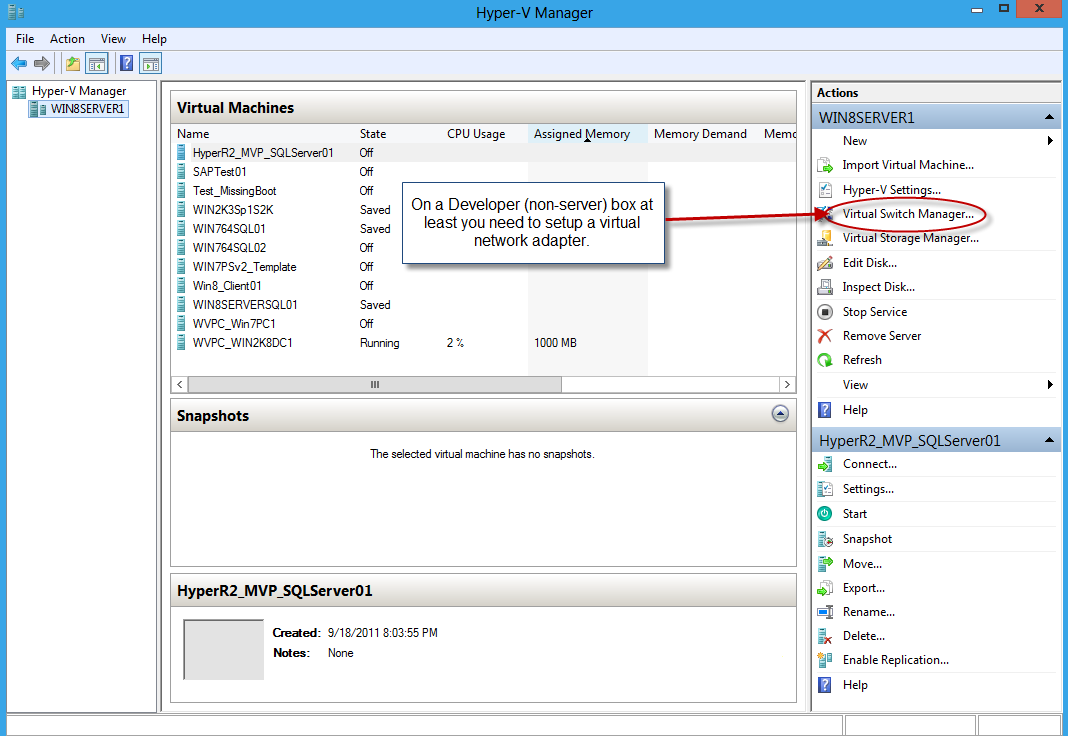Open the Action menu
The height and width of the screenshot is (736, 1068).
(67, 39)
